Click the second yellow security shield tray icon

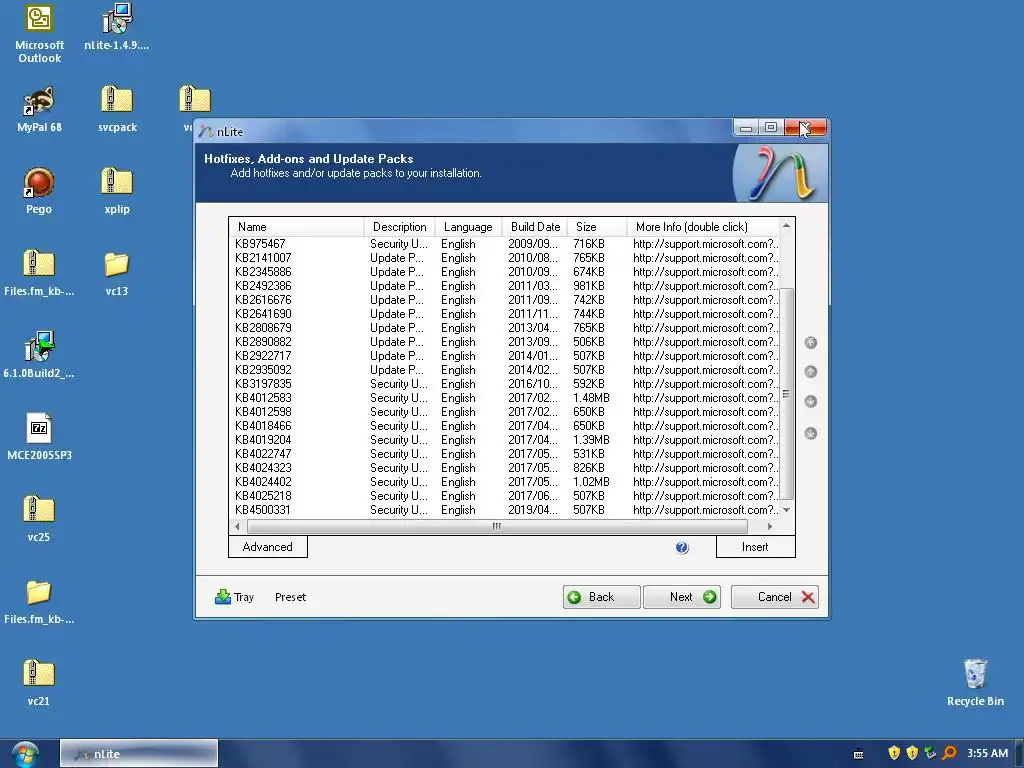click(x=912, y=753)
